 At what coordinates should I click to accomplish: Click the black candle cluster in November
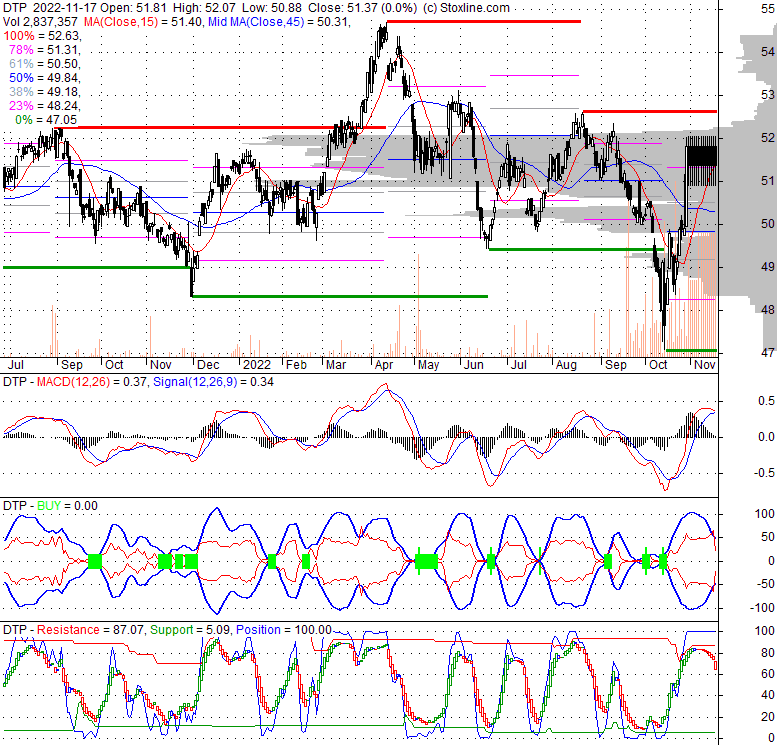tap(702, 156)
